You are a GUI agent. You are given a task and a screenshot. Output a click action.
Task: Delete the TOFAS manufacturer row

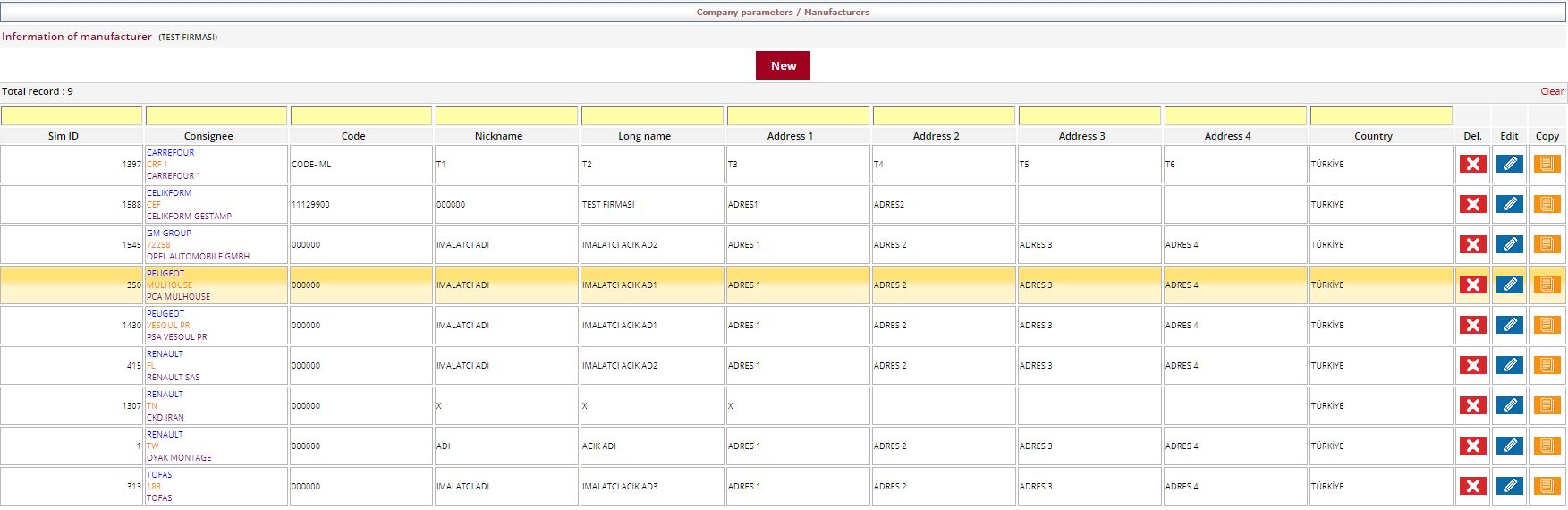1472,486
